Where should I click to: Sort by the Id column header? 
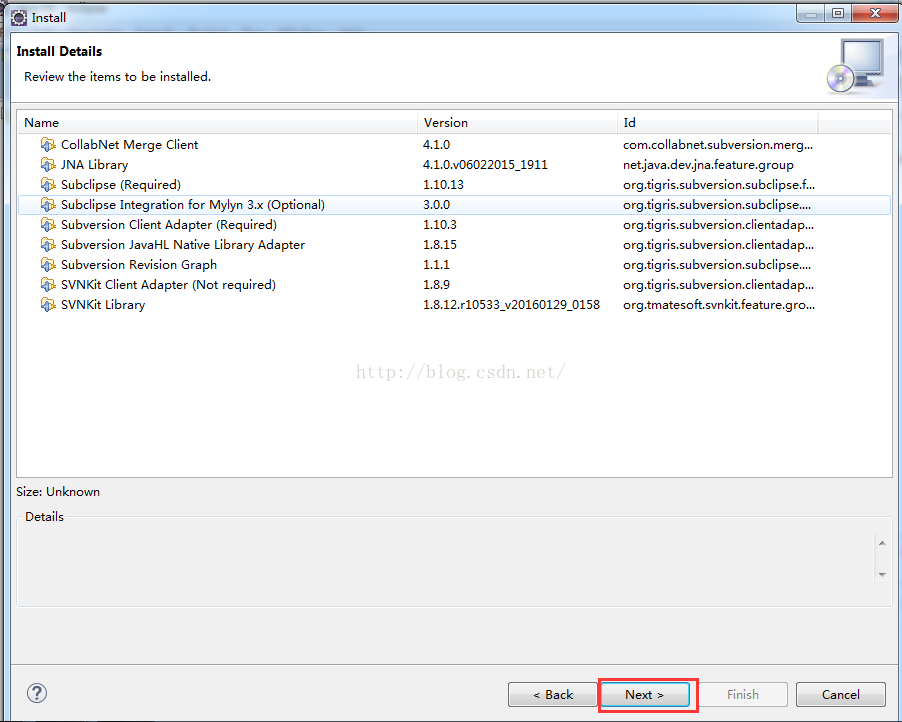pos(717,123)
